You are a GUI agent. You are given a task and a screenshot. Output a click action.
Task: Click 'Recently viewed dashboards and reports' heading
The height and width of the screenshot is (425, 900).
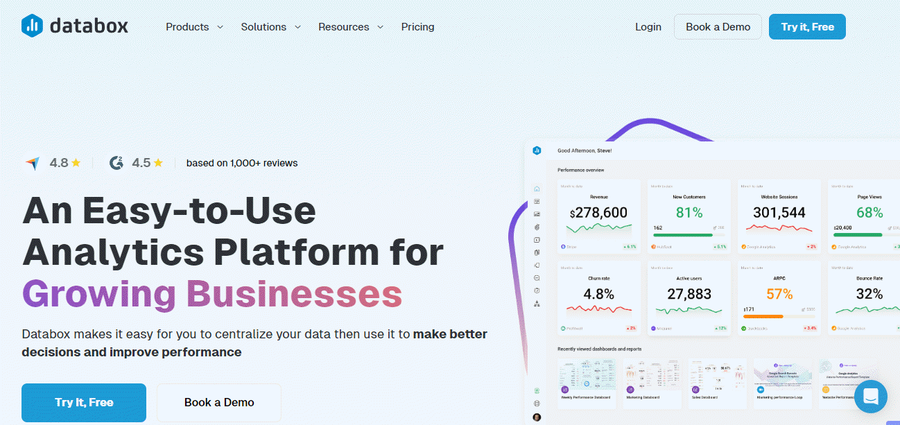point(599,349)
